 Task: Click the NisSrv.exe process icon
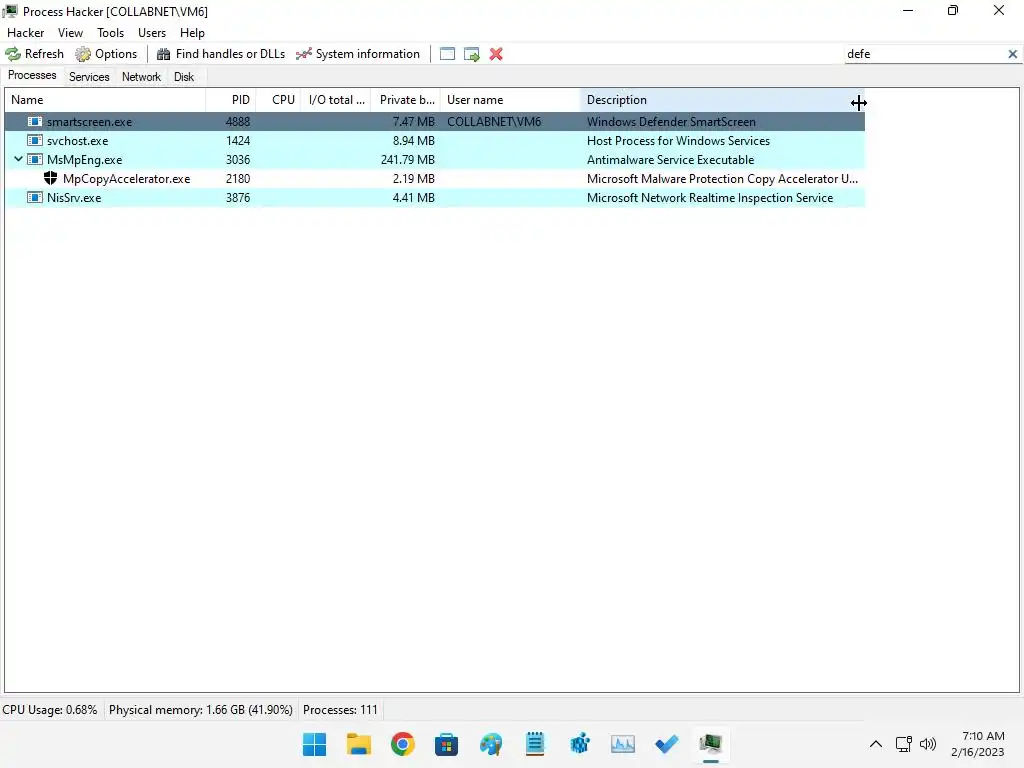pyautogui.click(x=35, y=197)
